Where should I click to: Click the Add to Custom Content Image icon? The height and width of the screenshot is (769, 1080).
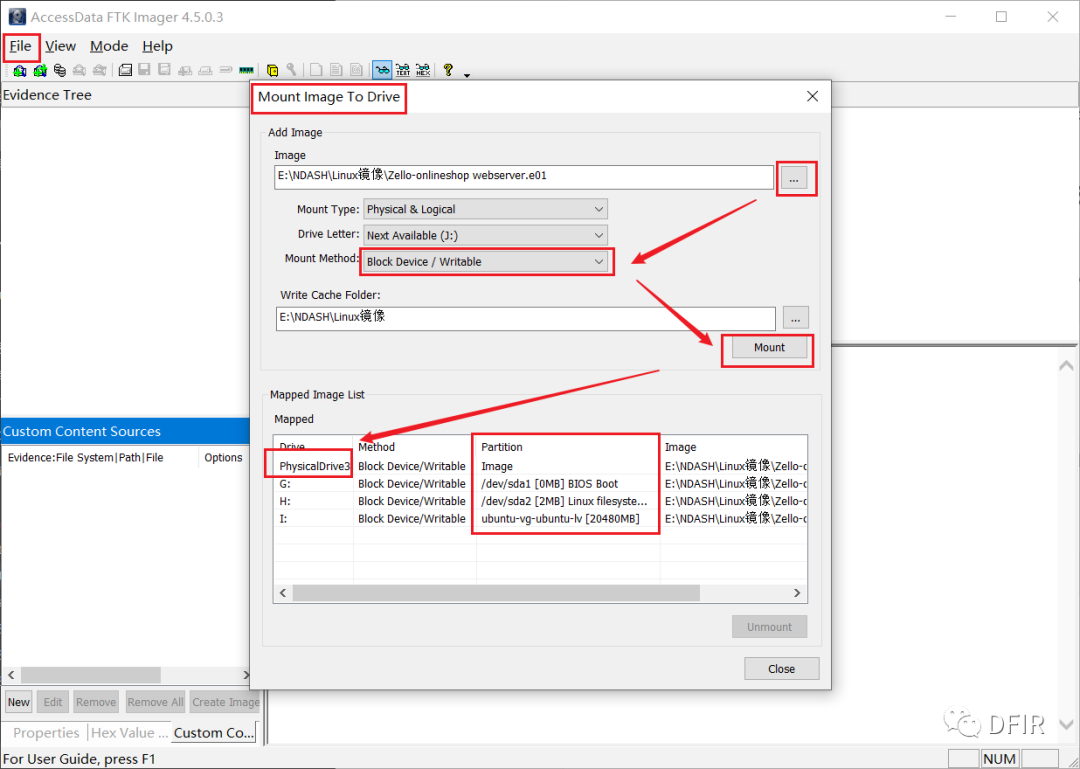click(x=185, y=70)
